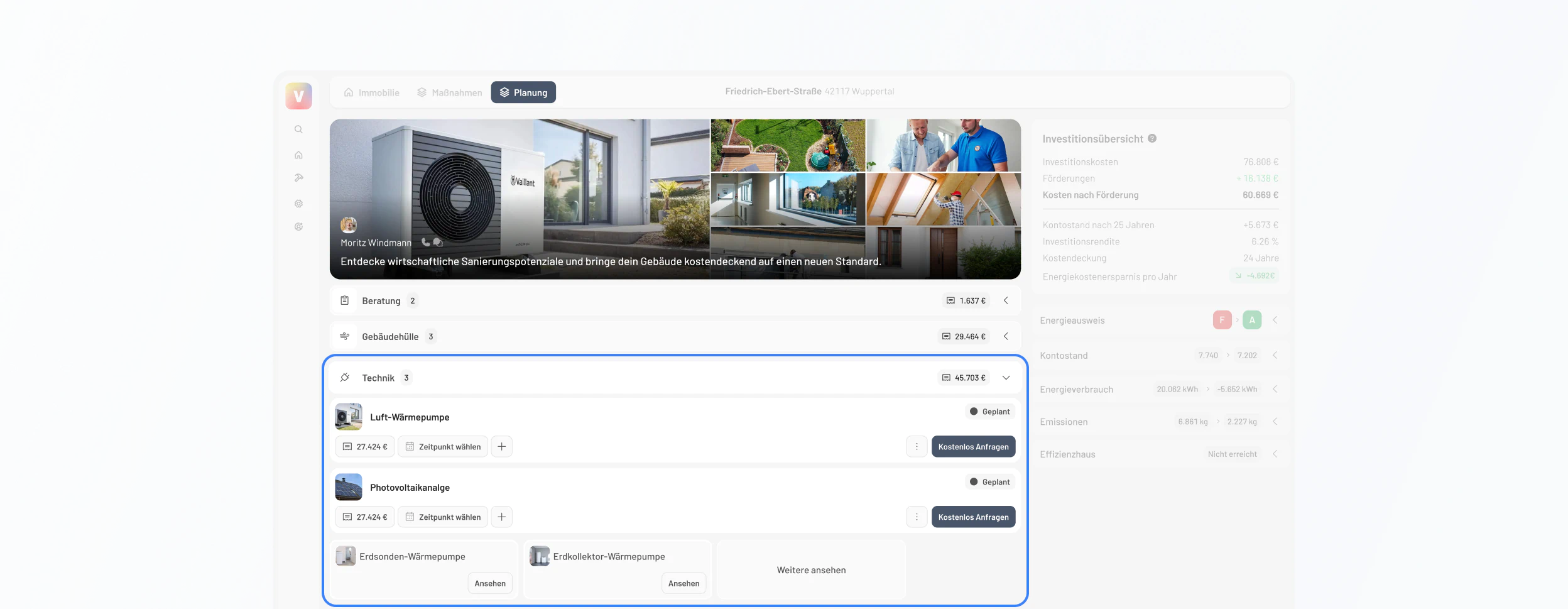Add item with plus under Luft-Wärmepumpe
Screen dimensions: 1568x609
point(501,447)
